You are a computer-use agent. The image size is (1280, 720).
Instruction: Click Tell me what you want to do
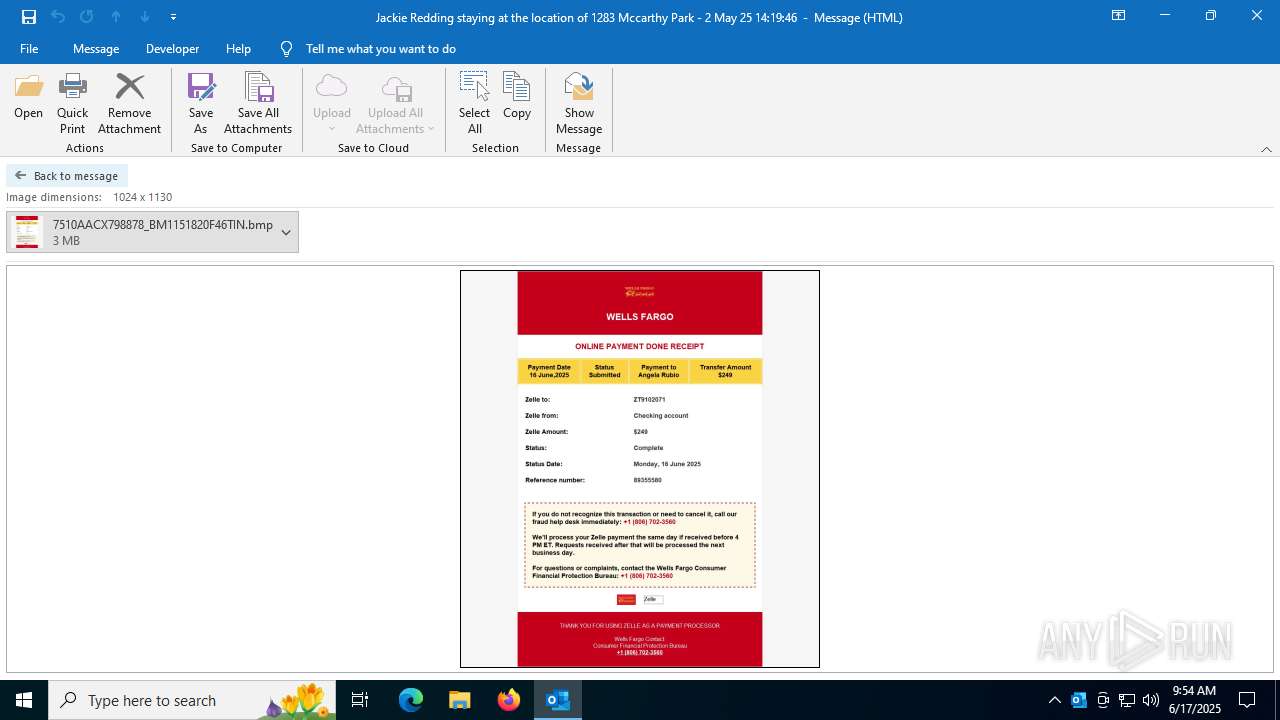click(x=381, y=49)
